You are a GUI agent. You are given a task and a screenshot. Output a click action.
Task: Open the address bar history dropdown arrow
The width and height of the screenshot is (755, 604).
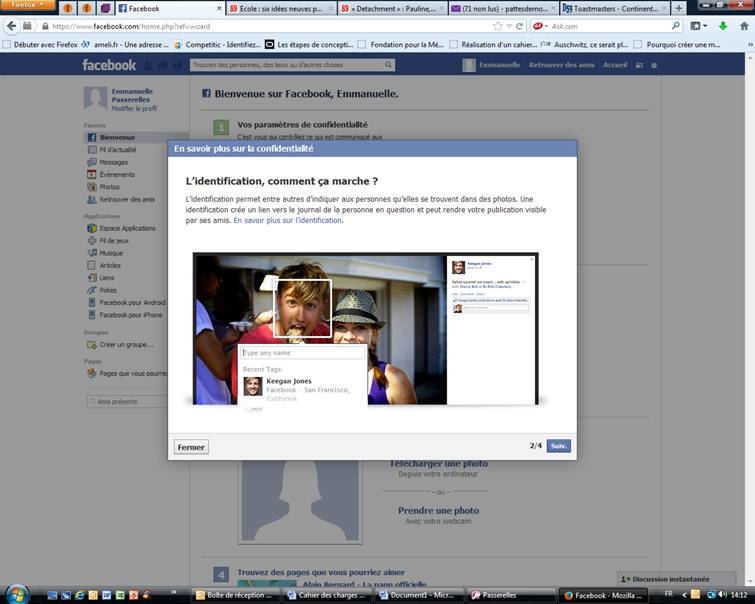point(509,26)
